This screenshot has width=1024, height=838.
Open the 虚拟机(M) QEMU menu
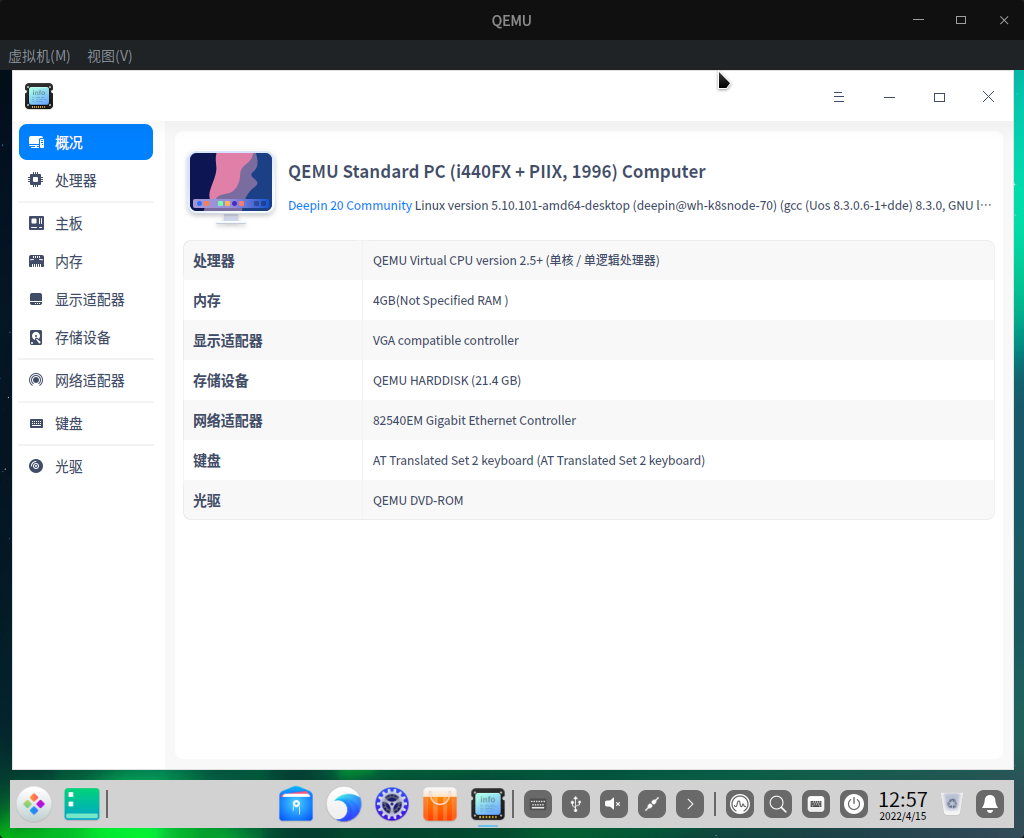click(39, 56)
